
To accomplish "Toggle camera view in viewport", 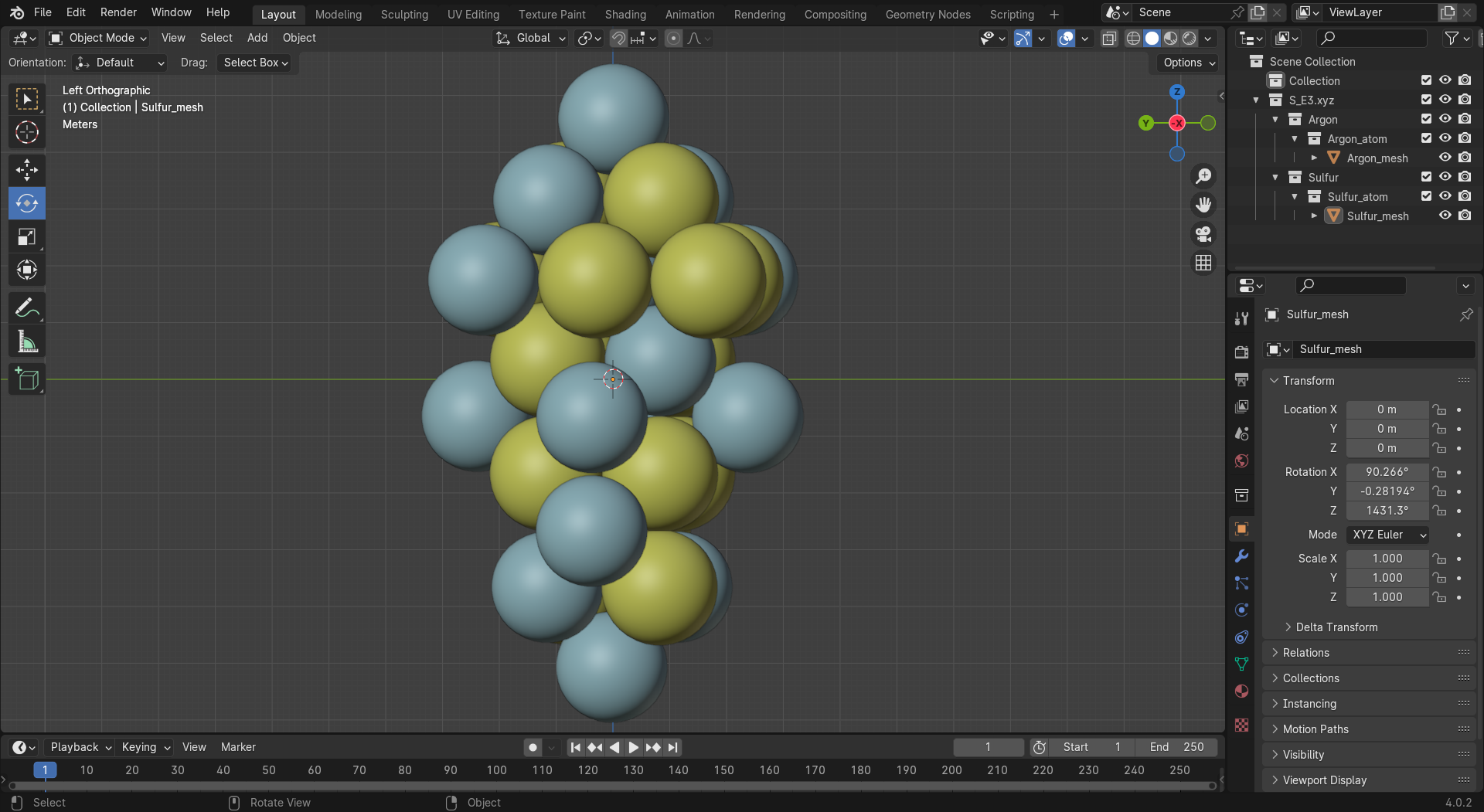I will click(x=1203, y=234).
